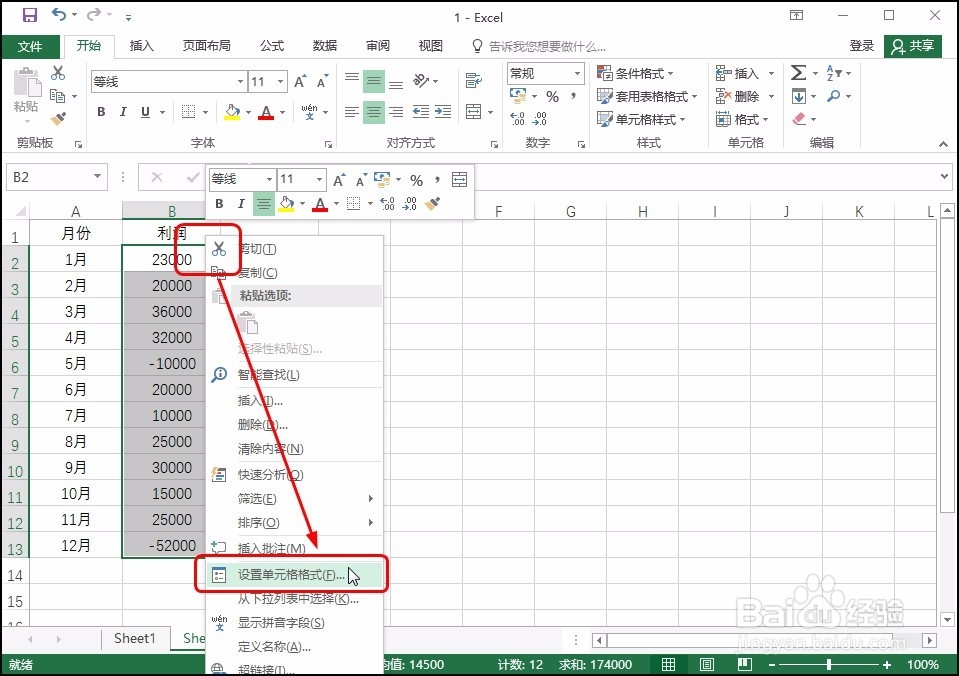Select column A header
Screen dimensions: 959x676
click(76, 211)
